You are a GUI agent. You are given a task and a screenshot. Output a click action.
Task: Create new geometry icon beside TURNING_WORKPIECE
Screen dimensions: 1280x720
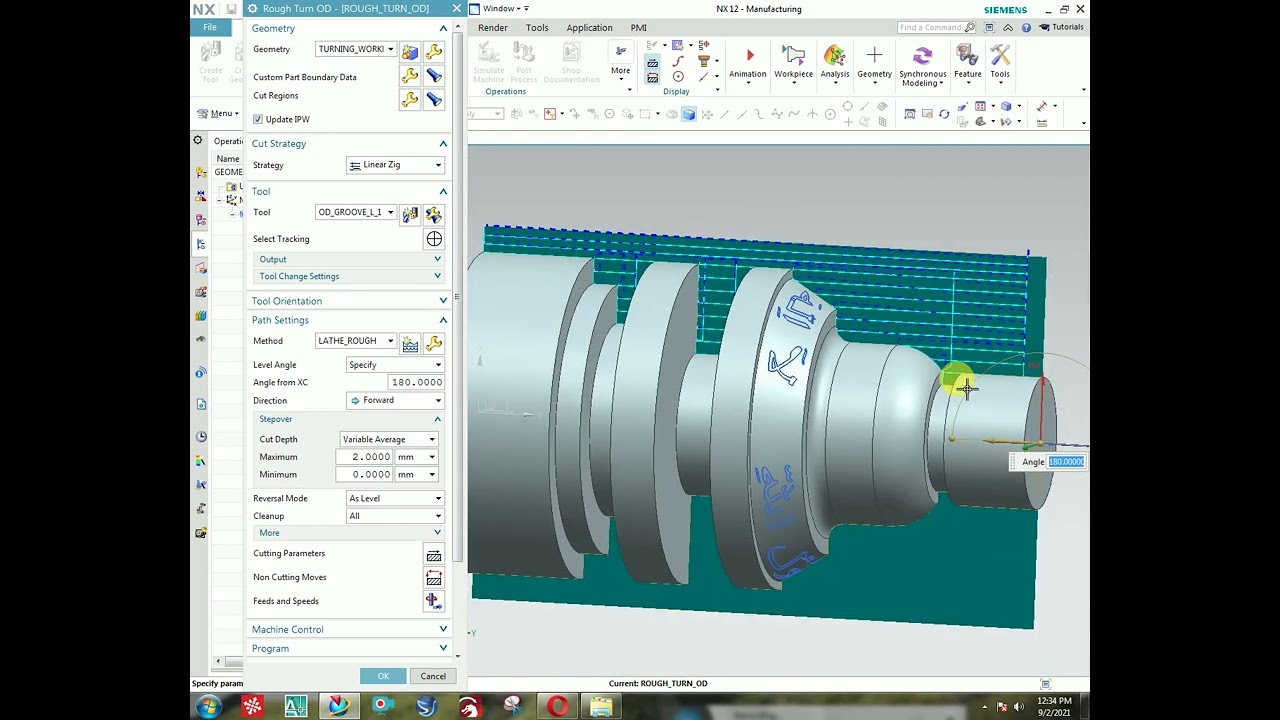(410, 50)
